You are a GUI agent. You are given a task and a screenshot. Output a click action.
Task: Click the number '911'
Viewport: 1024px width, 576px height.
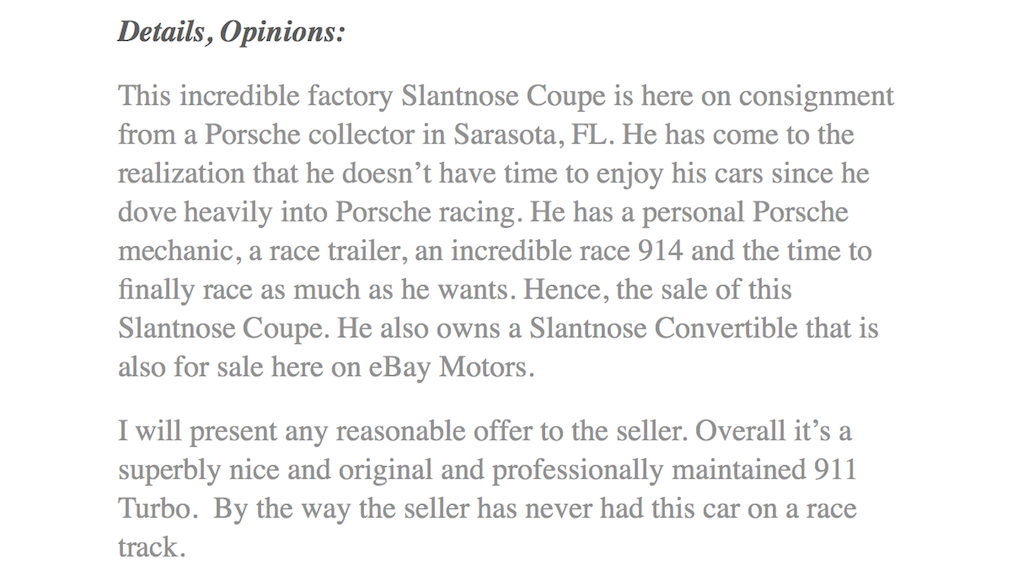[835, 471]
